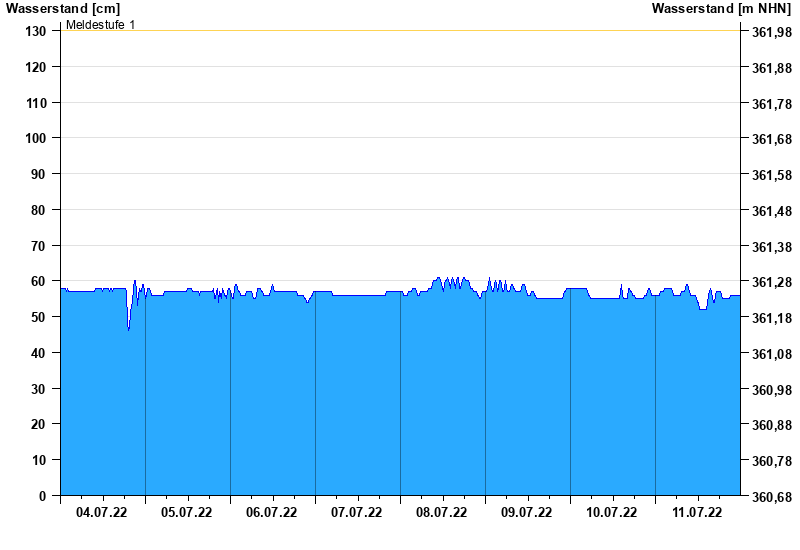Click the 361,28 right axis label
The width and height of the screenshot is (800, 550).
772,282
